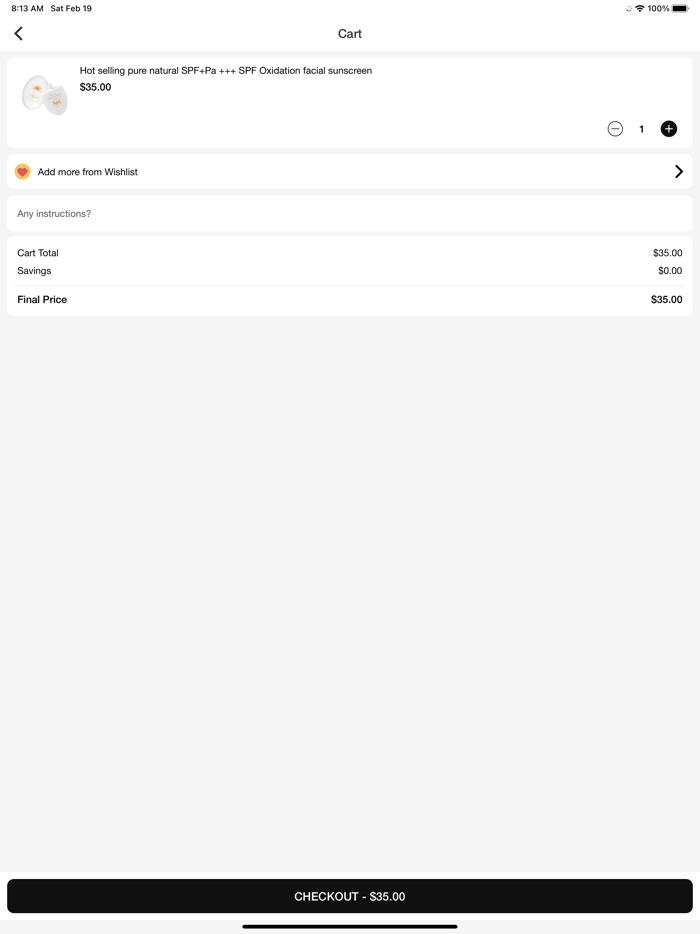Click the Savings amount $0.00
Image resolution: width=700 pixels, height=934 pixels.
click(x=670, y=271)
